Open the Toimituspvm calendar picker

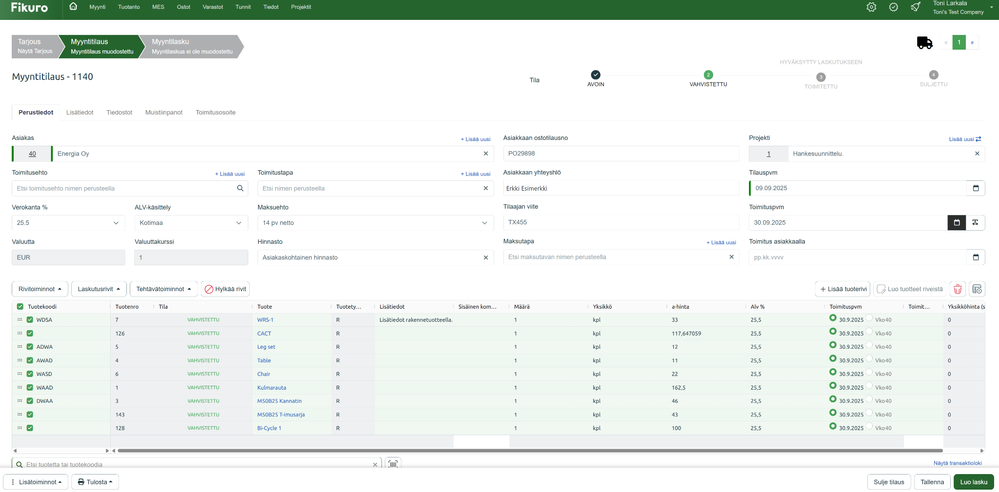957,222
